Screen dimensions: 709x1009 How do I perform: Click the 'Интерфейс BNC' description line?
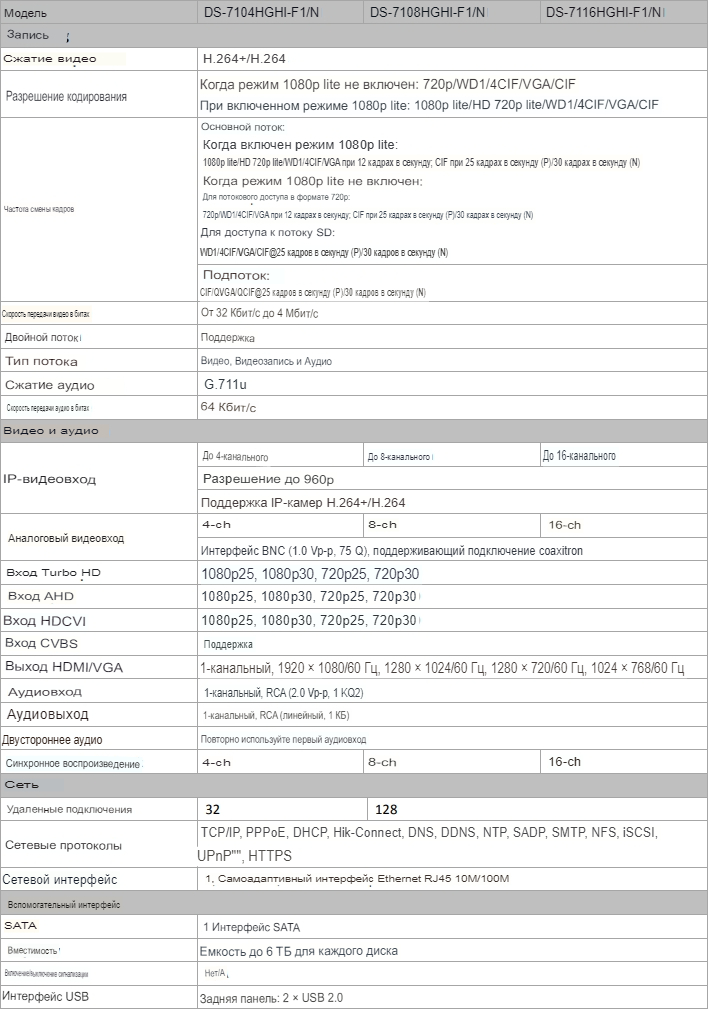click(392, 551)
